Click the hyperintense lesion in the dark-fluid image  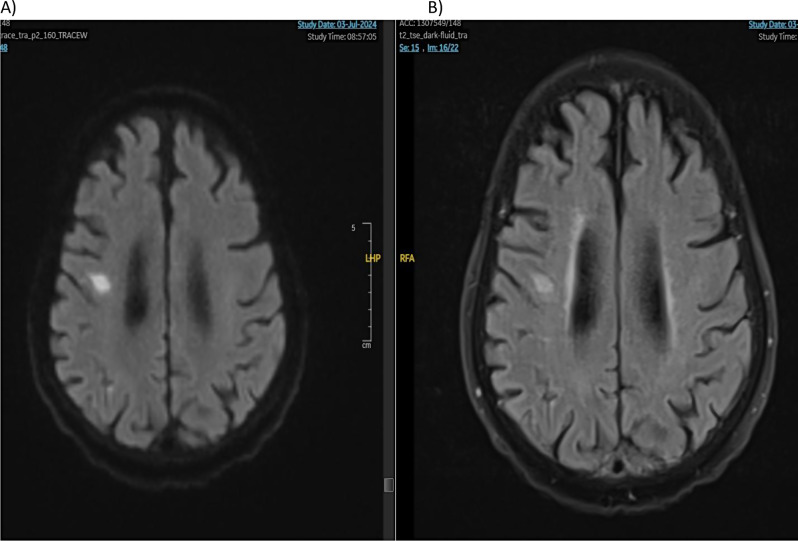543,282
